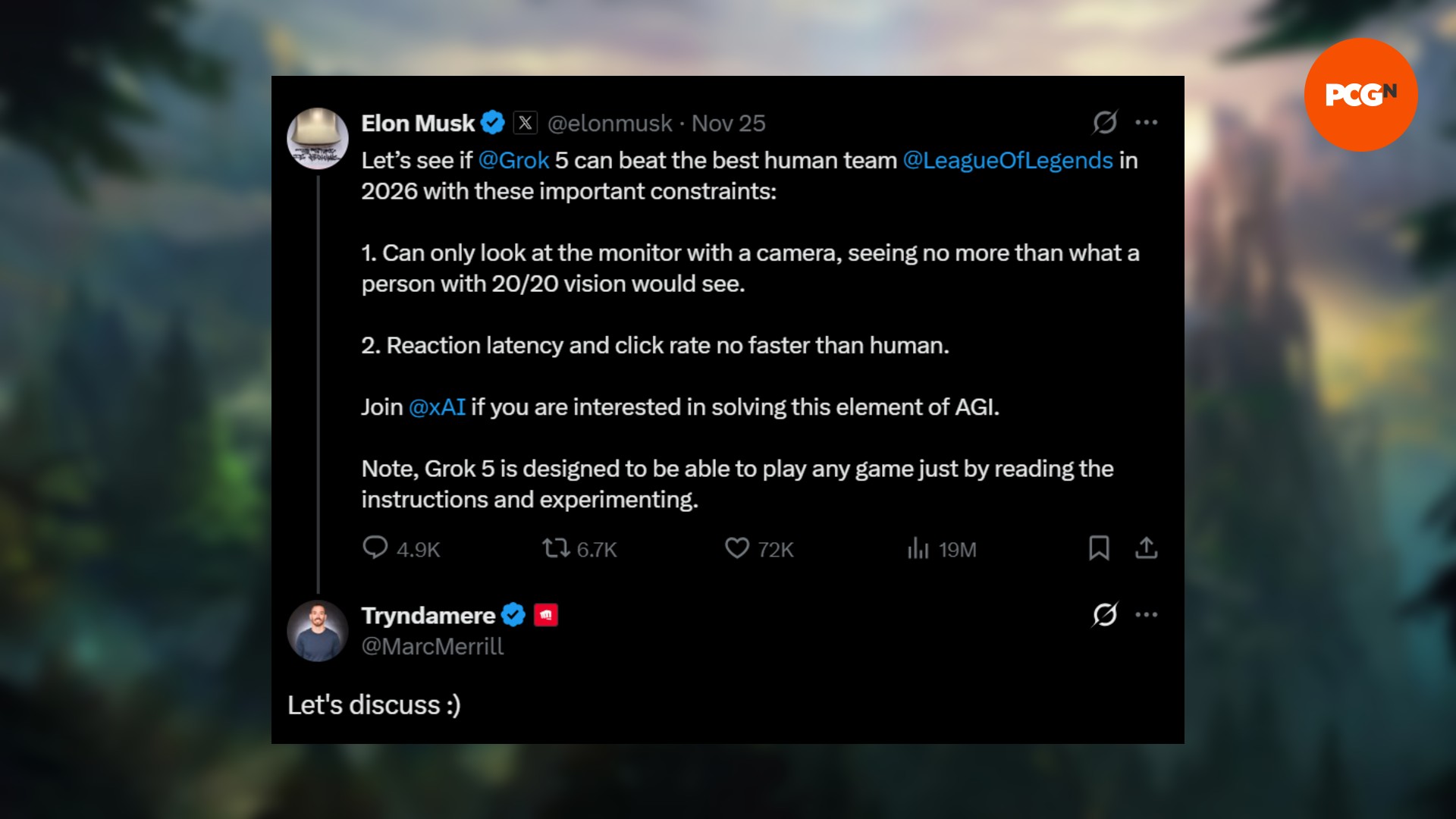Follow the @xAI mention link

click(437, 407)
